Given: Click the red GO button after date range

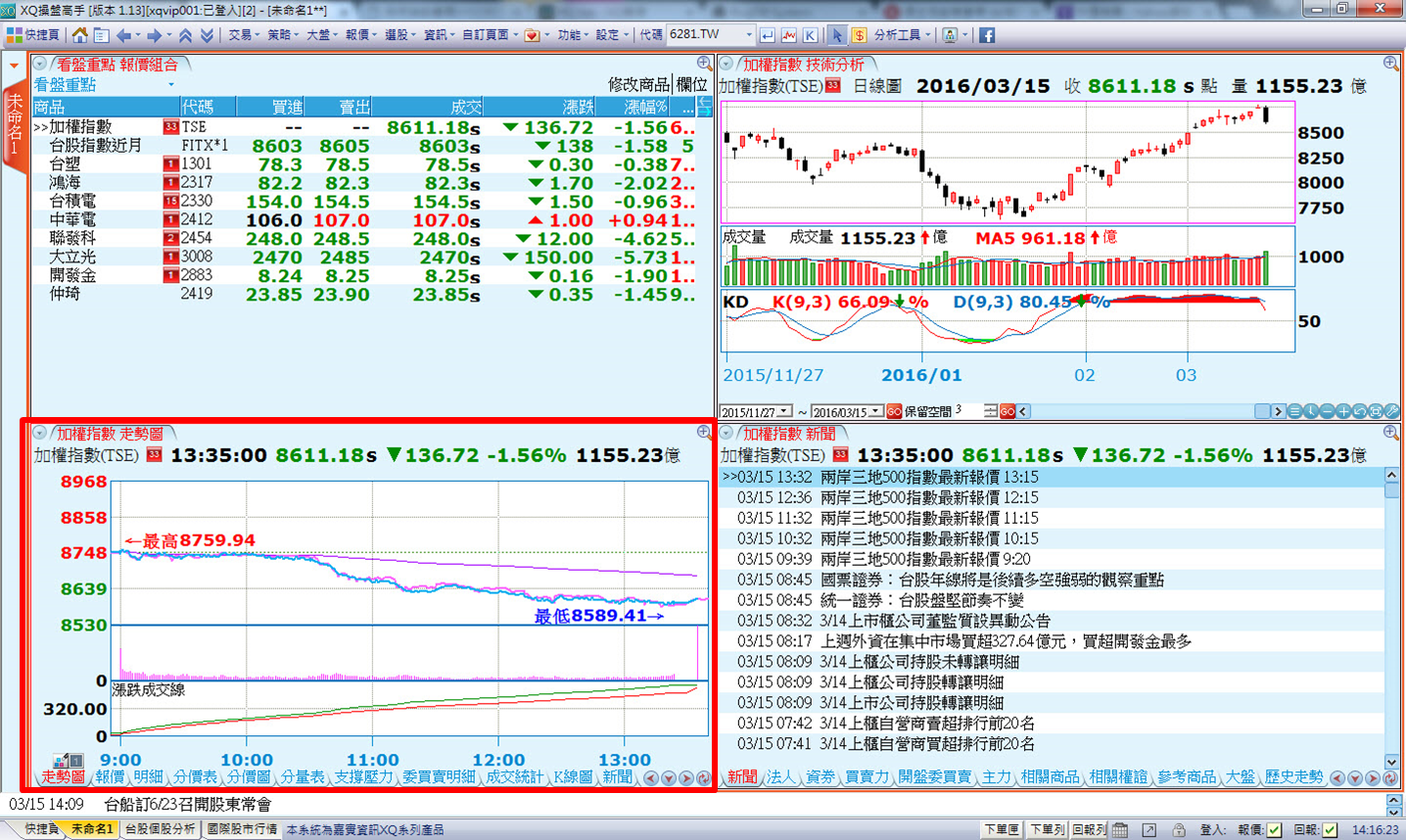Looking at the screenshot, I should 894,412.
